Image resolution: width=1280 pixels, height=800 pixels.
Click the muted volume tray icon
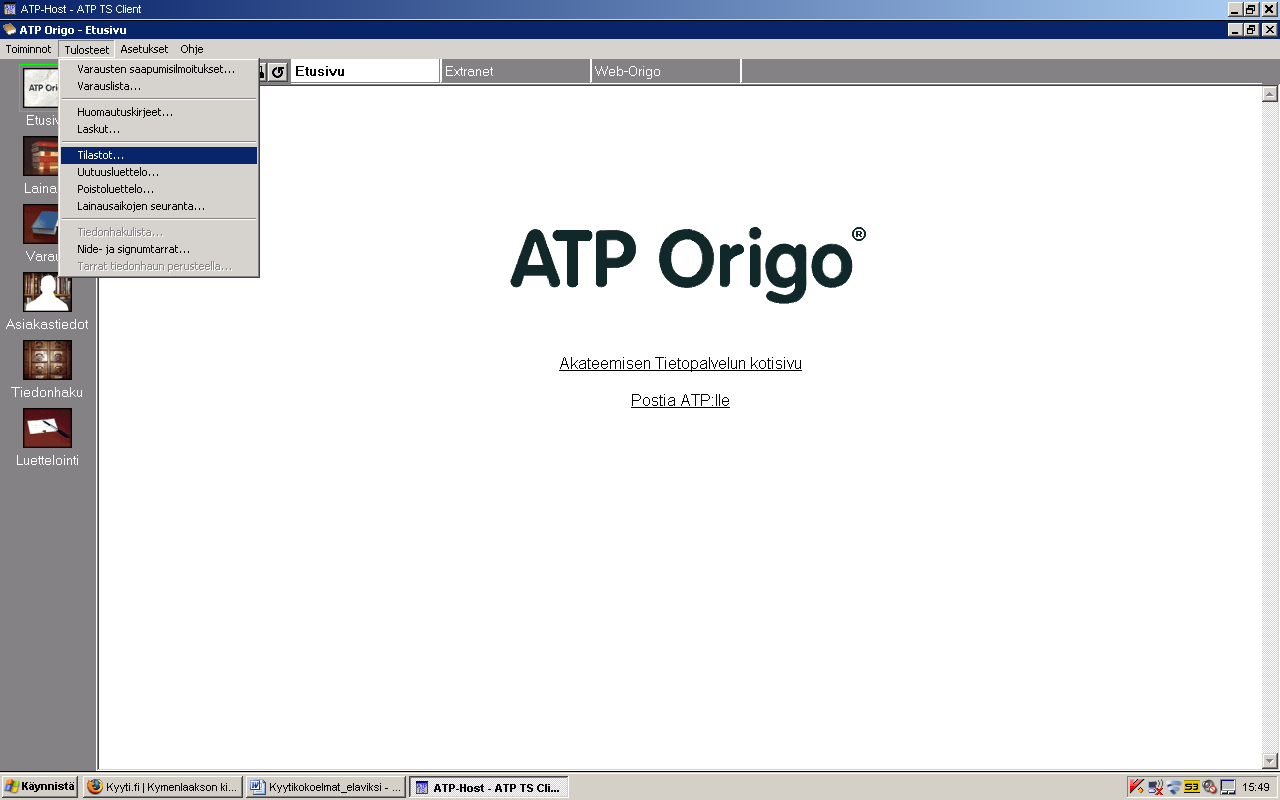(x=1209, y=787)
